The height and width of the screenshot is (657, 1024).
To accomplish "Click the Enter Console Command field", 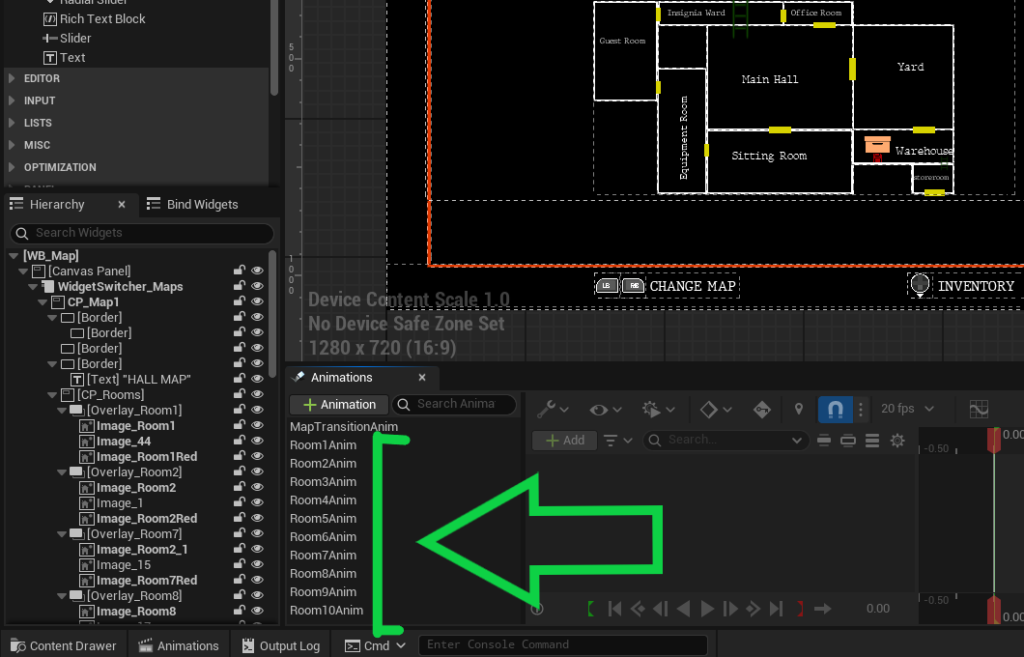I will click(x=562, y=645).
